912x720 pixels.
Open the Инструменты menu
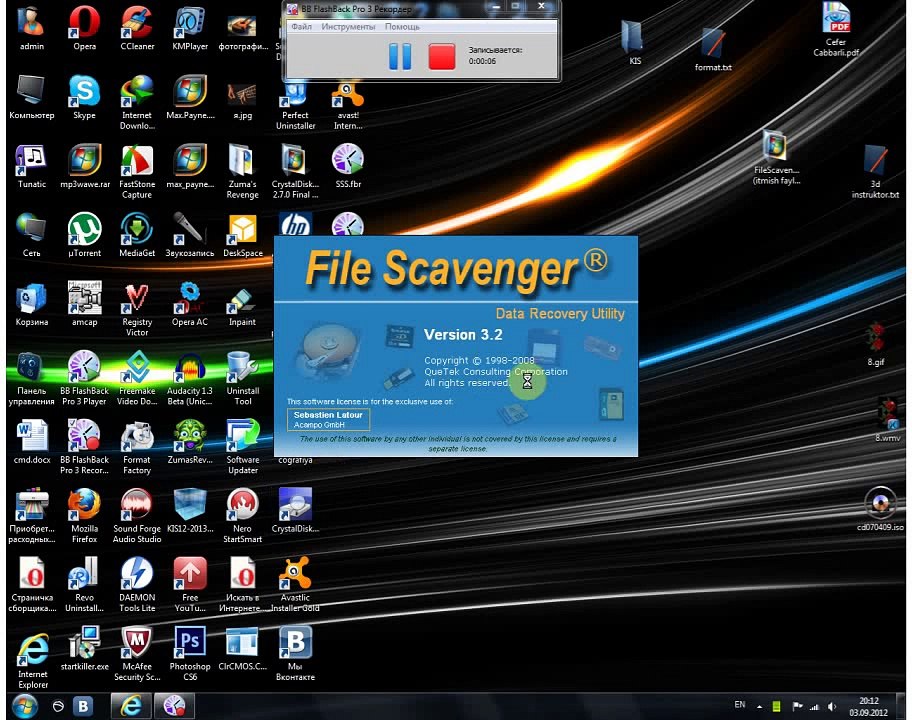(348, 27)
